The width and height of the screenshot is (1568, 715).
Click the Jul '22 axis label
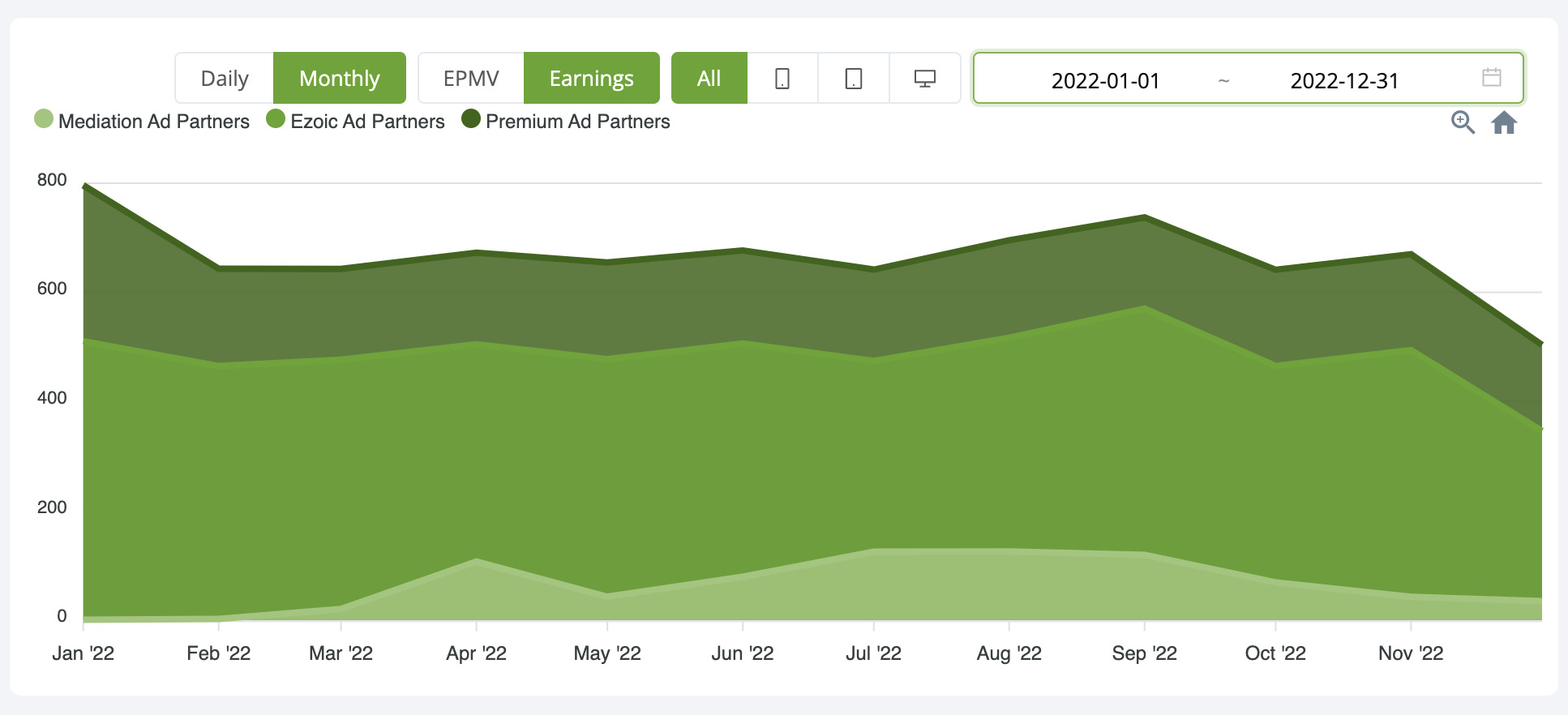pyautogui.click(x=874, y=653)
